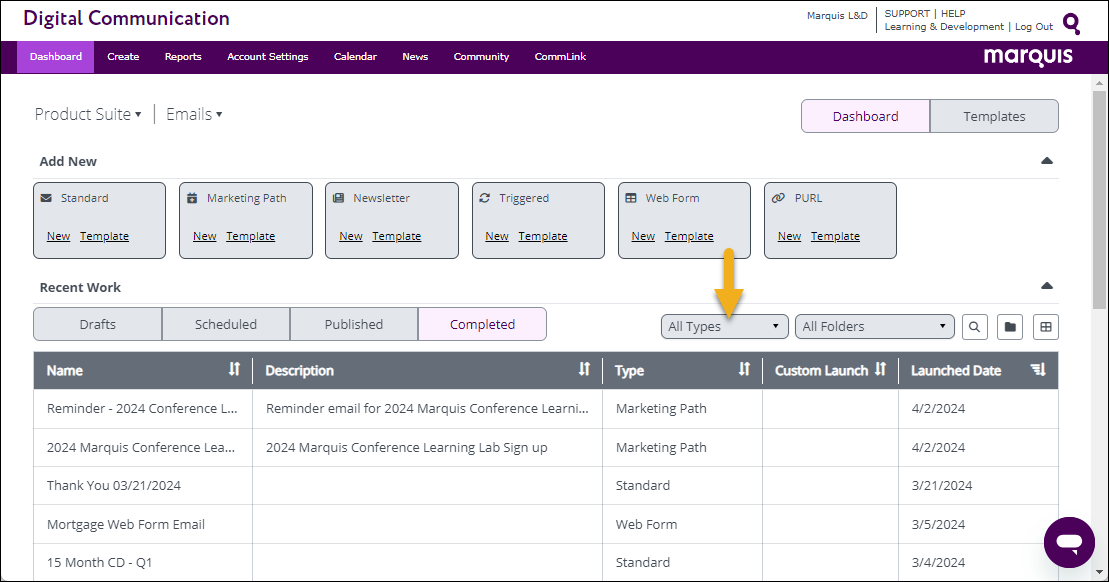Viewport: 1109px width, 582px height.
Task: Open Account Settings menu
Action: [x=267, y=57]
